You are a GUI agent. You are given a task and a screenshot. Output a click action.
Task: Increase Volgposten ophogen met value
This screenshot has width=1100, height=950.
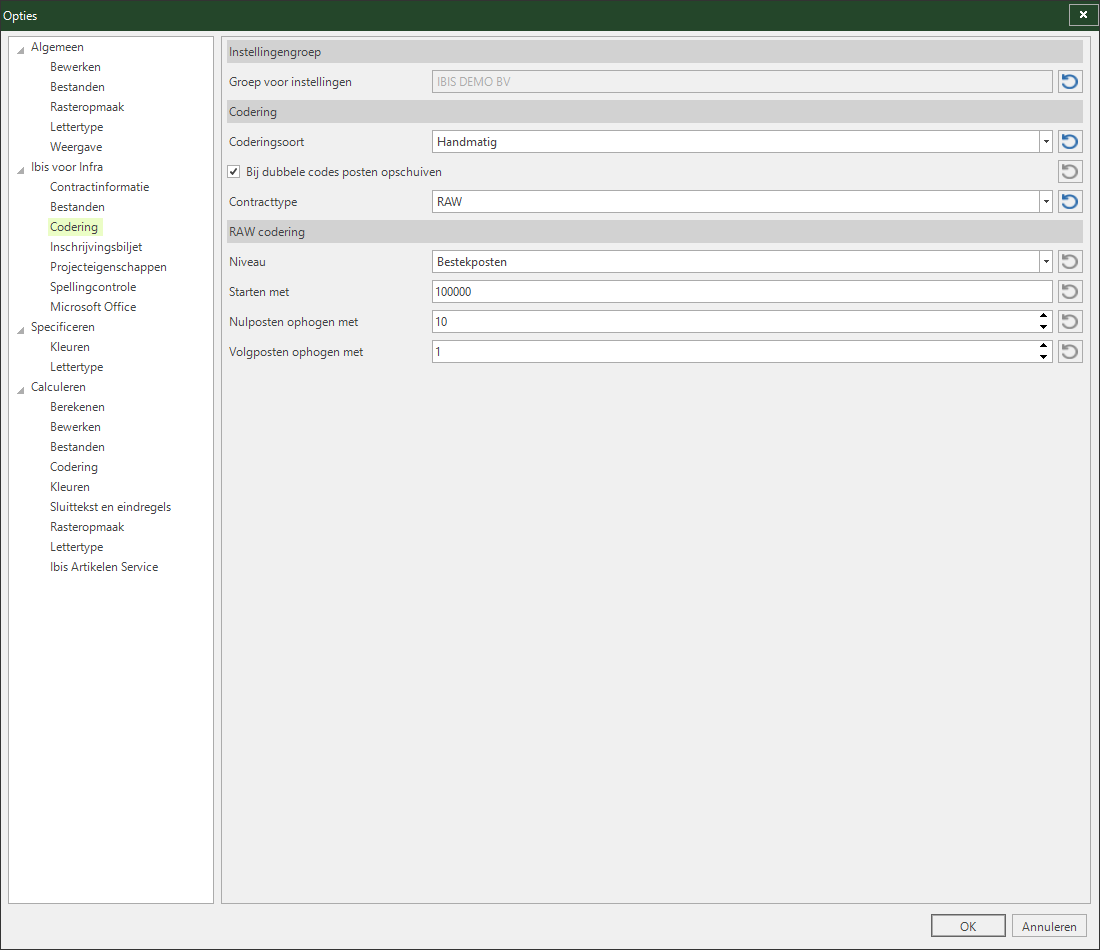point(1044,346)
